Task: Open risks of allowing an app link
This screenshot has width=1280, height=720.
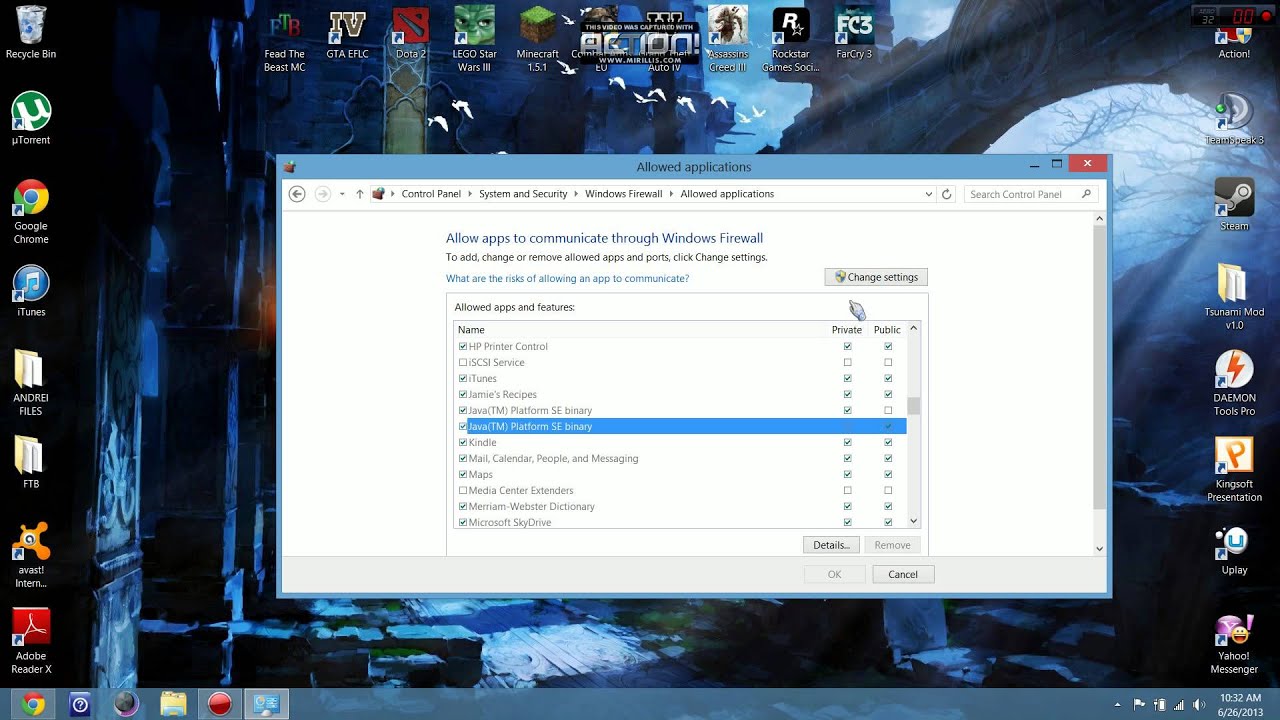Action: pyautogui.click(x=567, y=279)
